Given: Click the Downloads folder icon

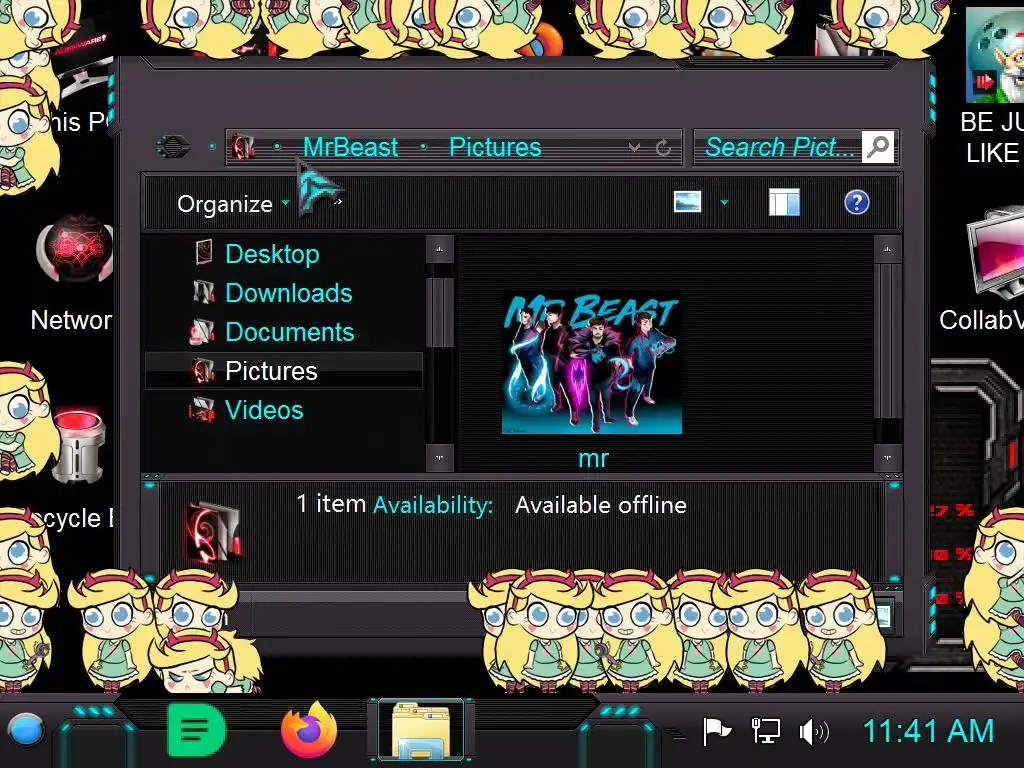Looking at the screenshot, I should pyautogui.click(x=204, y=291).
